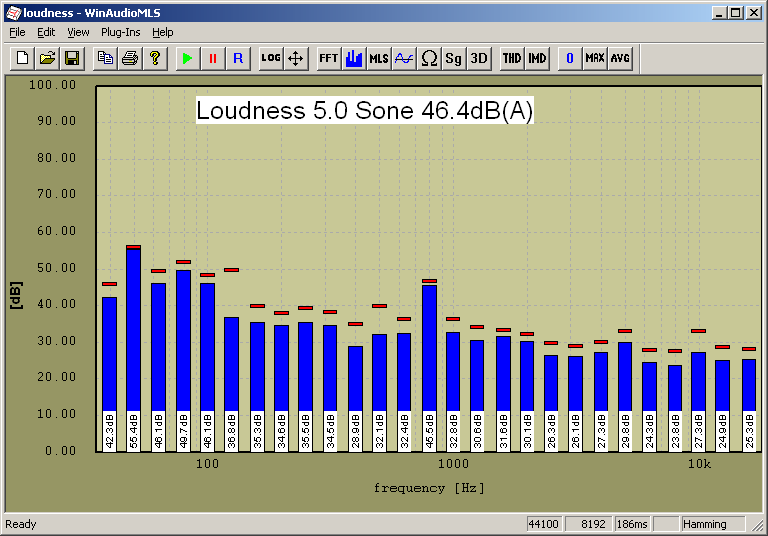Enable the 3D waterfall display

point(479,58)
